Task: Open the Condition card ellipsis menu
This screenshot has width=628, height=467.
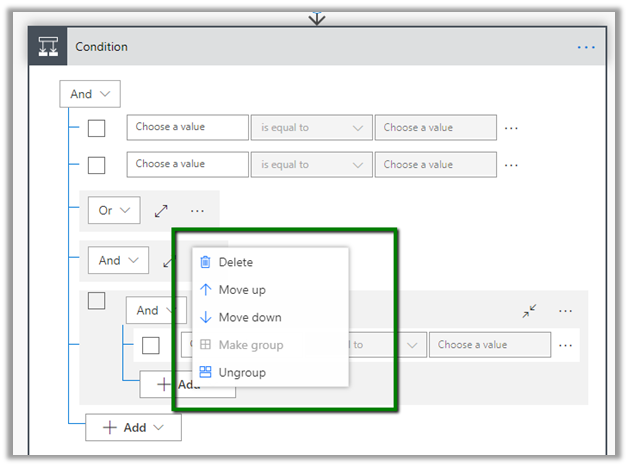Action: pos(586,47)
